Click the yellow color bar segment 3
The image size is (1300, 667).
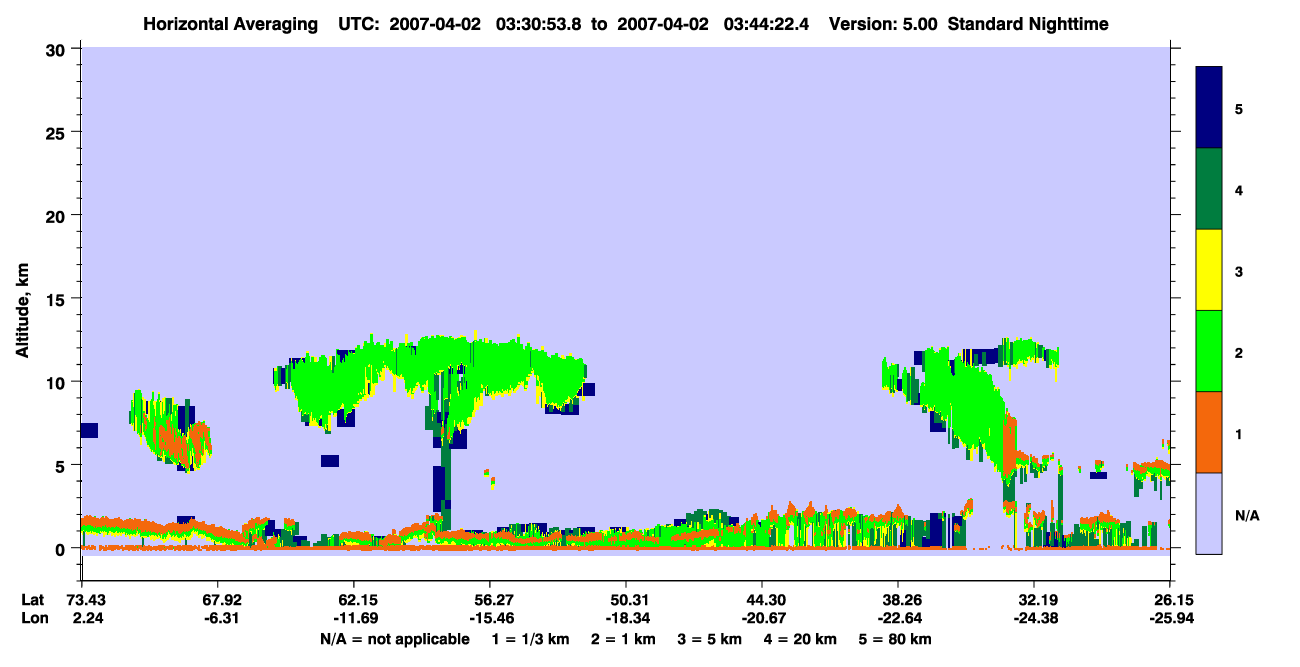click(1209, 270)
